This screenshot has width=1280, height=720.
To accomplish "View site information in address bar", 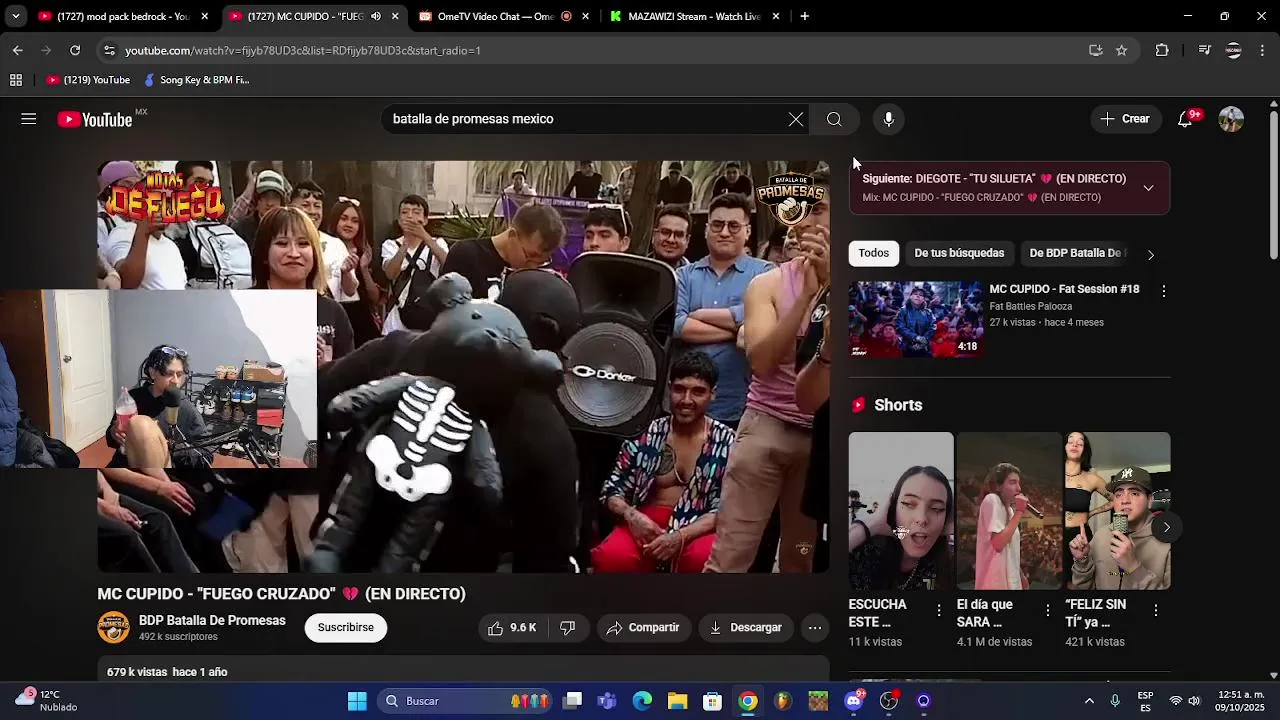I will [x=109, y=50].
